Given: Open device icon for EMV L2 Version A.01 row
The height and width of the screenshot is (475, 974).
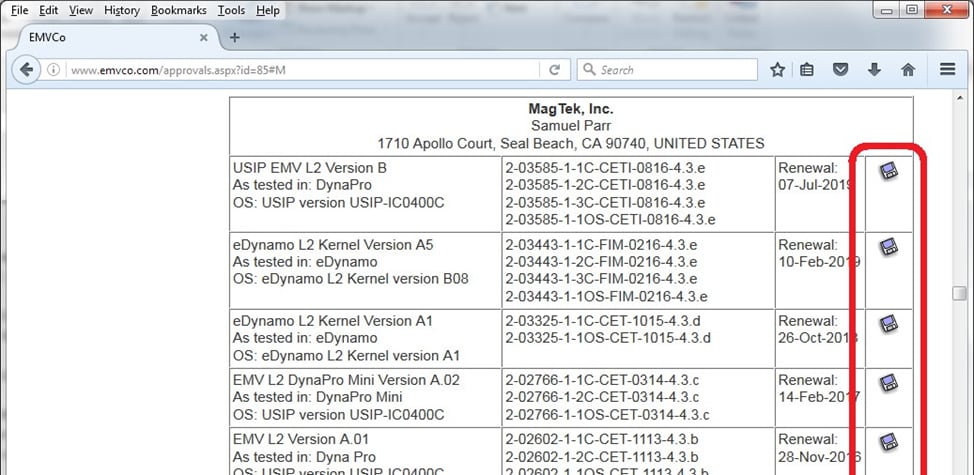Looking at the screenshot, I should pyautogui.click(x=889, y=442).
